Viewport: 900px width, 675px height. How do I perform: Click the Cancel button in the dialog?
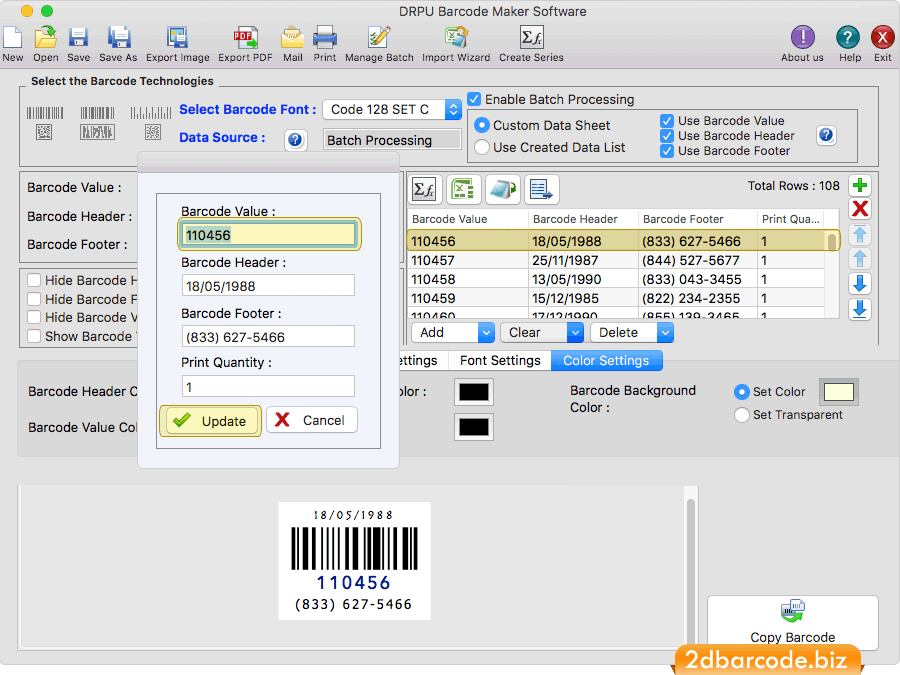click(312, 420)
